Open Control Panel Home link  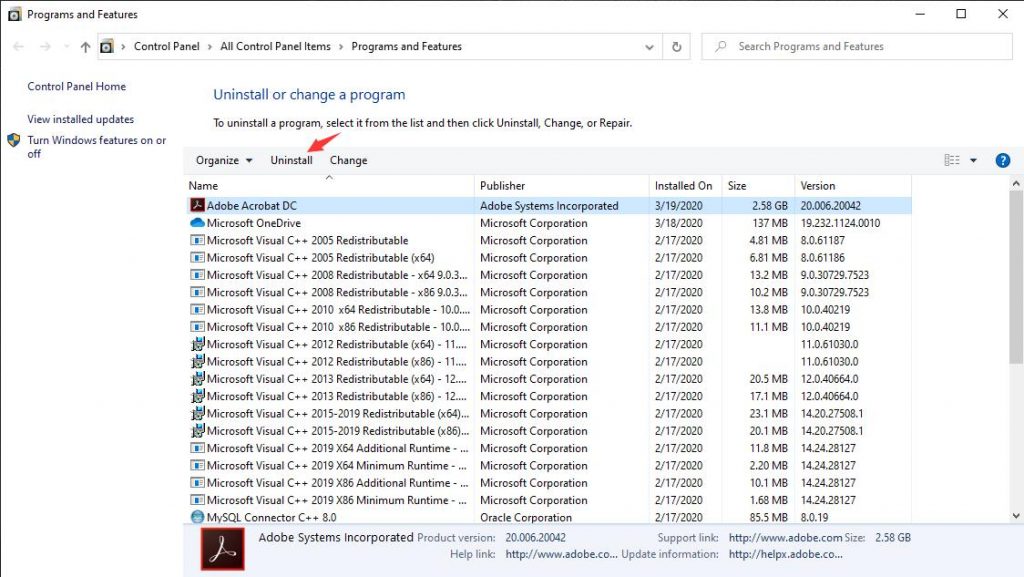tap(76, 86)
